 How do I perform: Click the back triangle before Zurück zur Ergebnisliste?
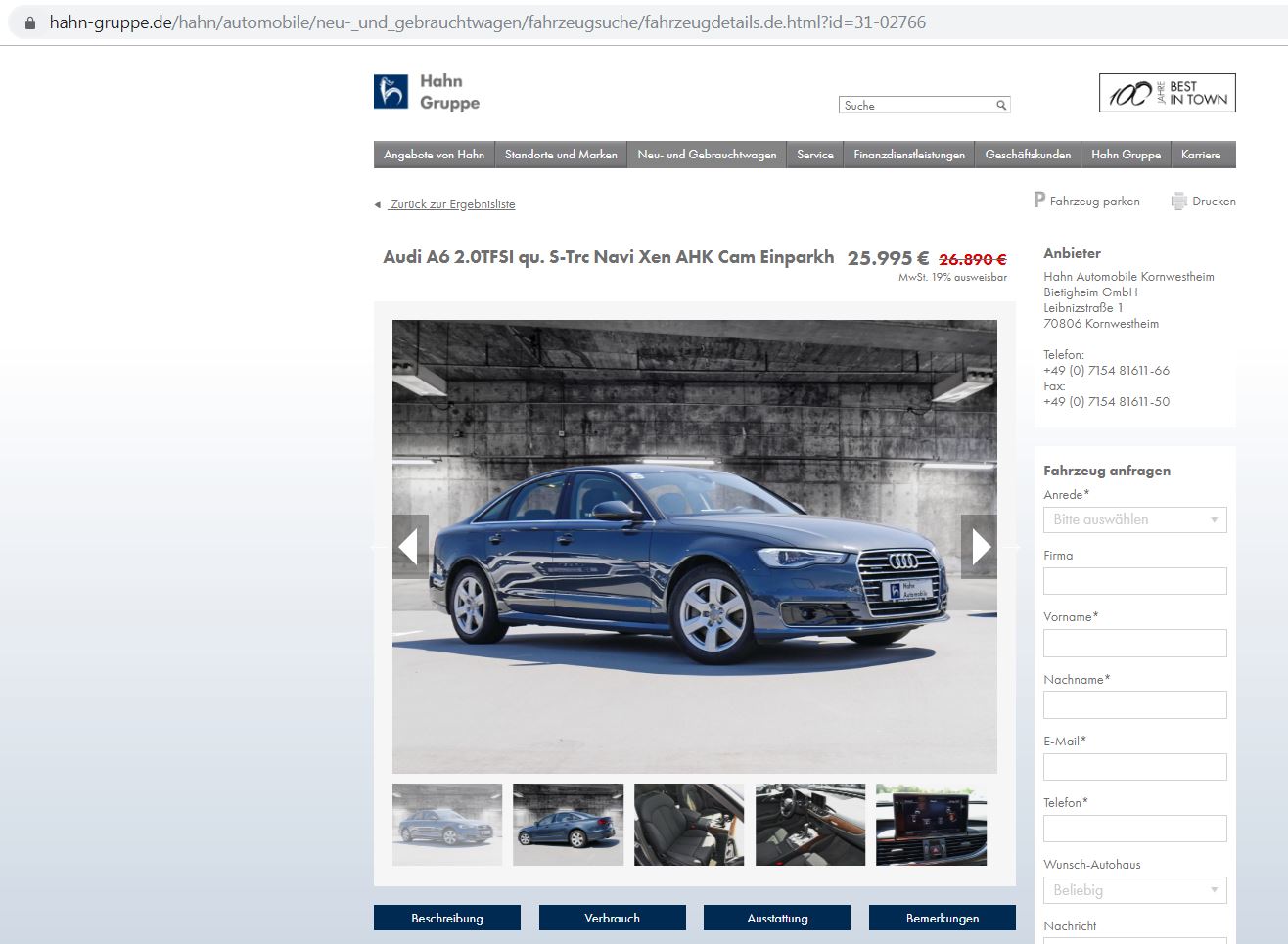(x=377, y=204)
